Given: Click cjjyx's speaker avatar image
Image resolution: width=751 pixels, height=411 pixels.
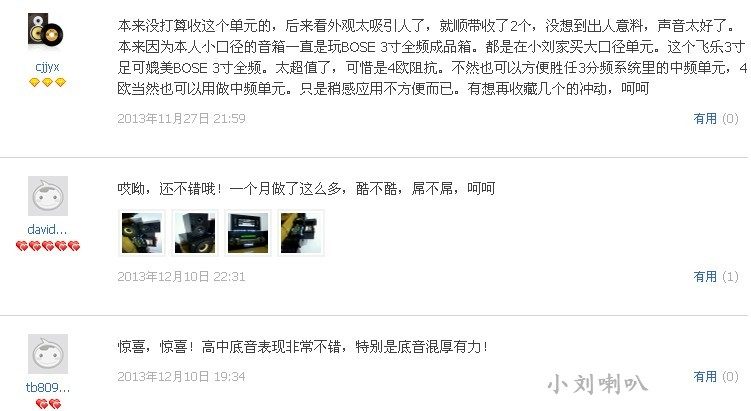Looking at the screenshot, I should pyautogui.click(x=46, y=31).
